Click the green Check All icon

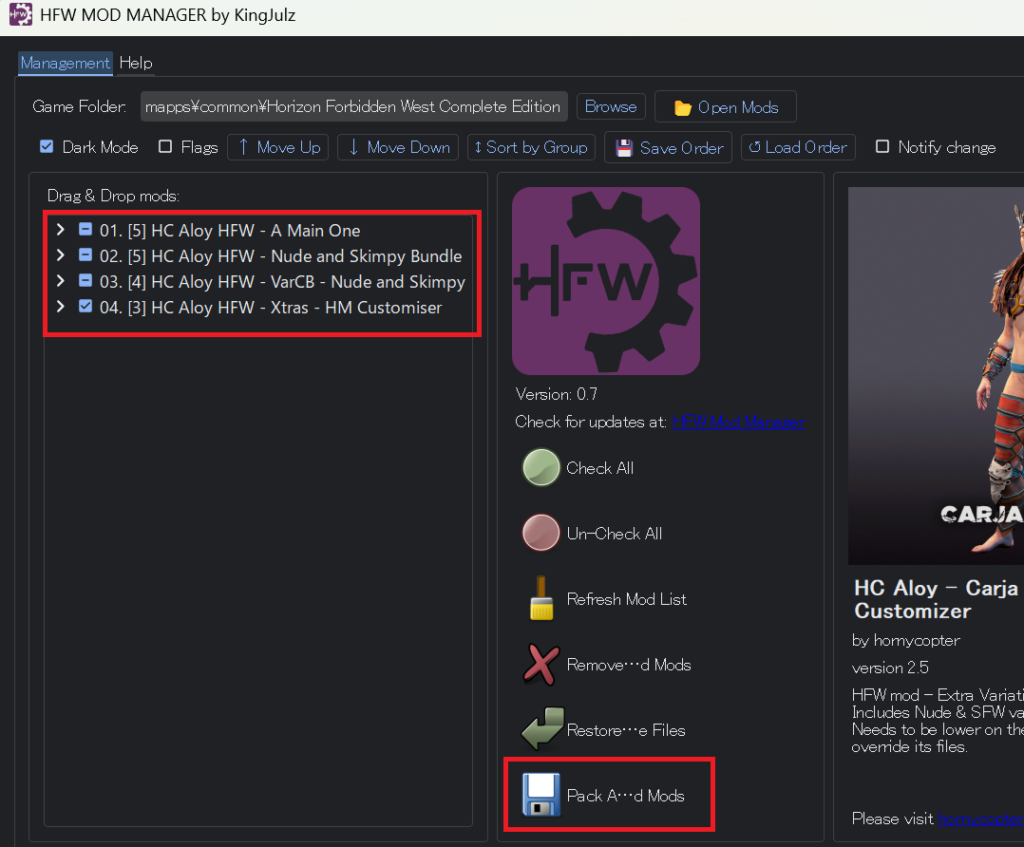pos(541,468)
